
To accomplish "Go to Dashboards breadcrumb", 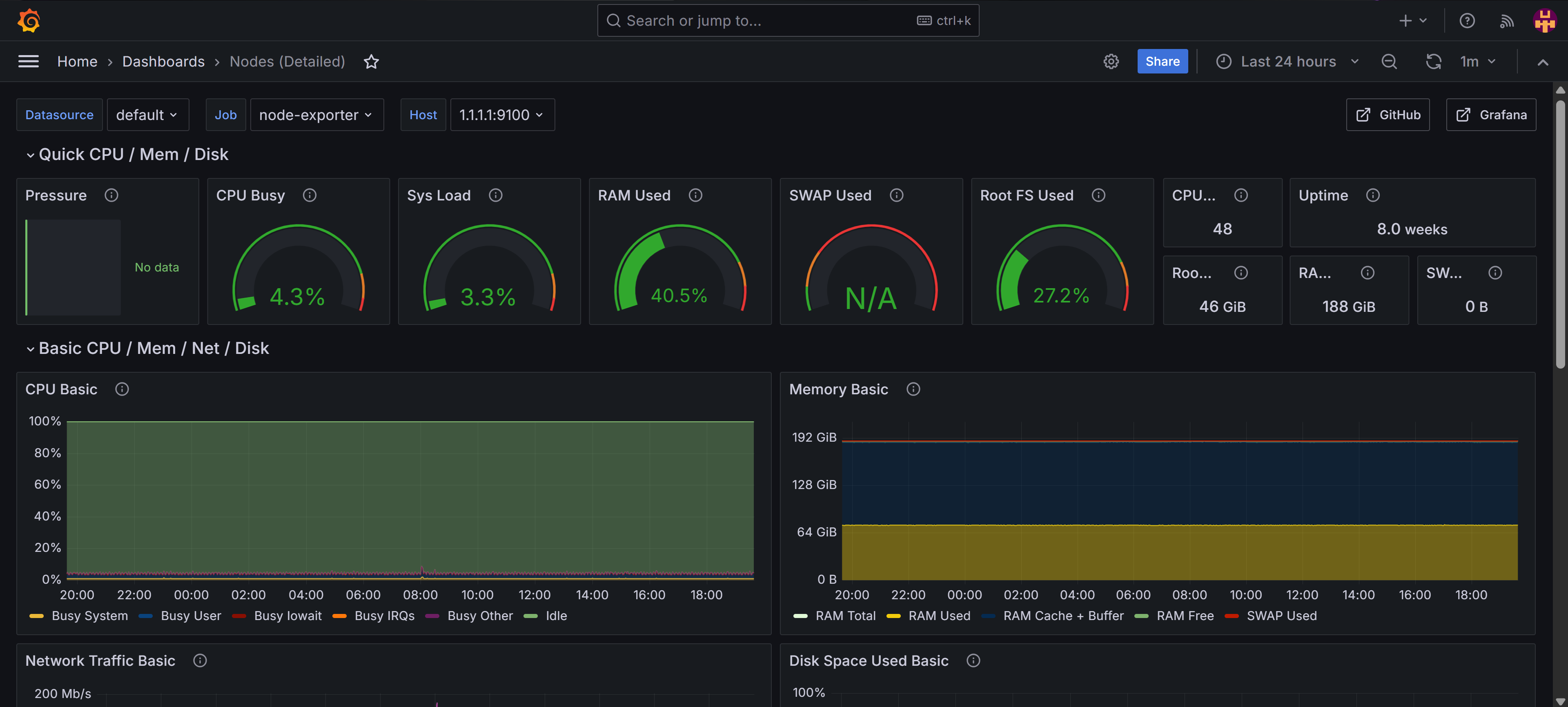I will tap(163, 62).
